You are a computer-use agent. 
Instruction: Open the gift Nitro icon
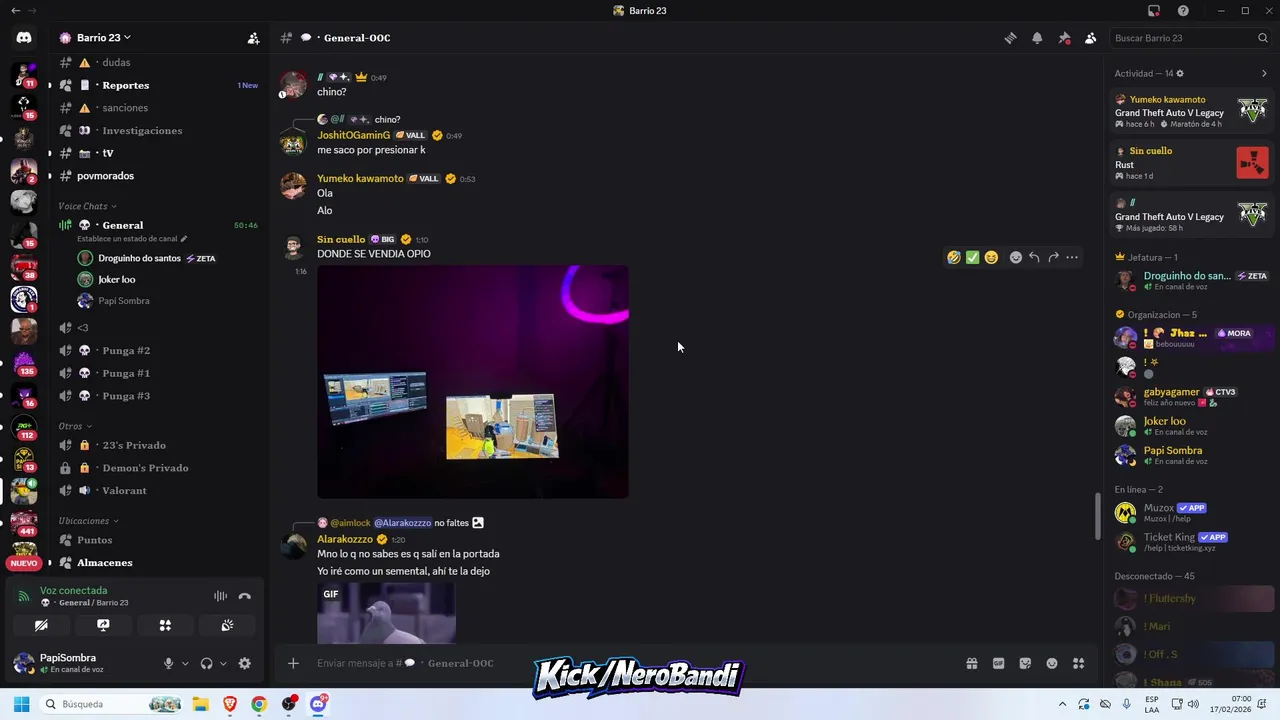[971, 663]
